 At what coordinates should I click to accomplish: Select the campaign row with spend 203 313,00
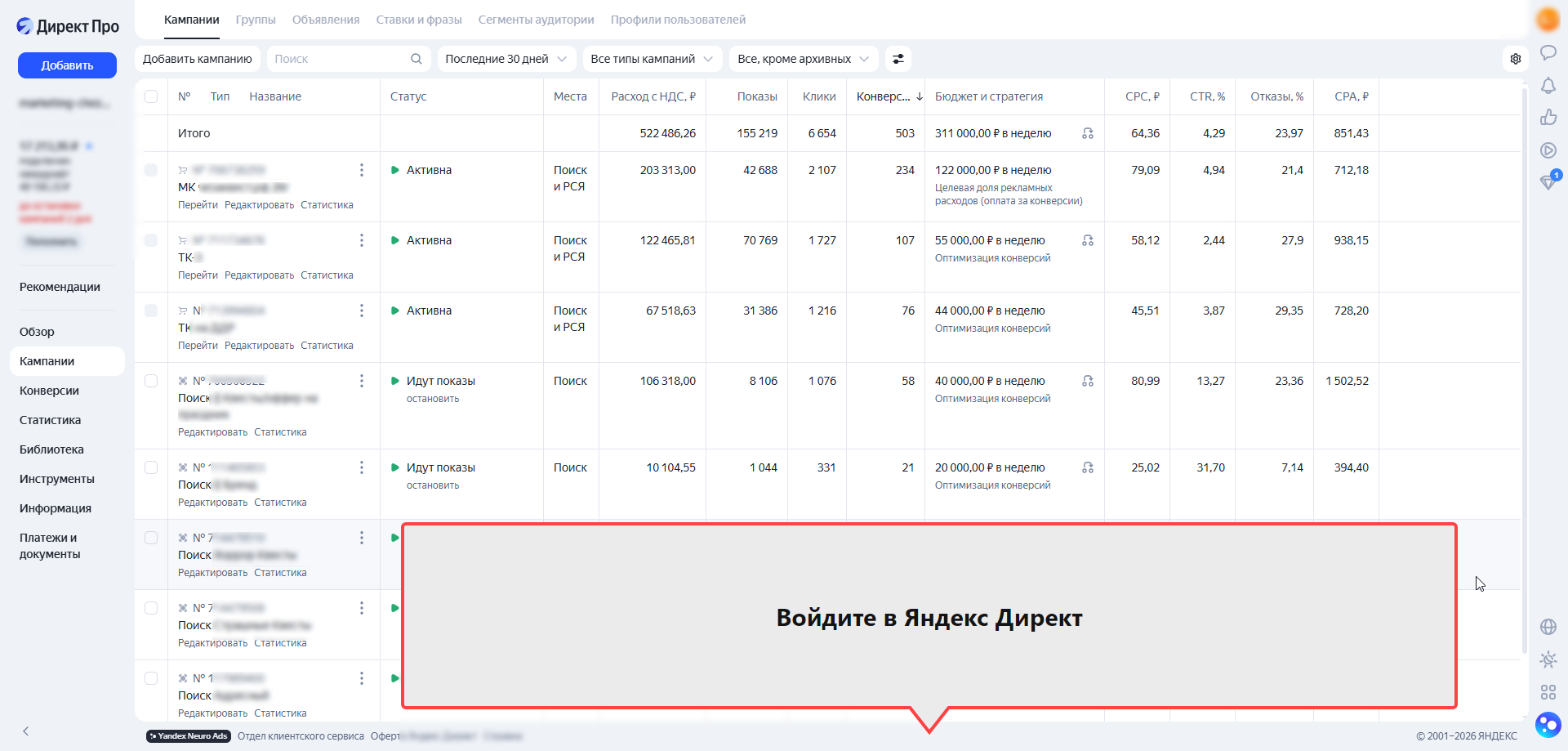coord(151,170)
